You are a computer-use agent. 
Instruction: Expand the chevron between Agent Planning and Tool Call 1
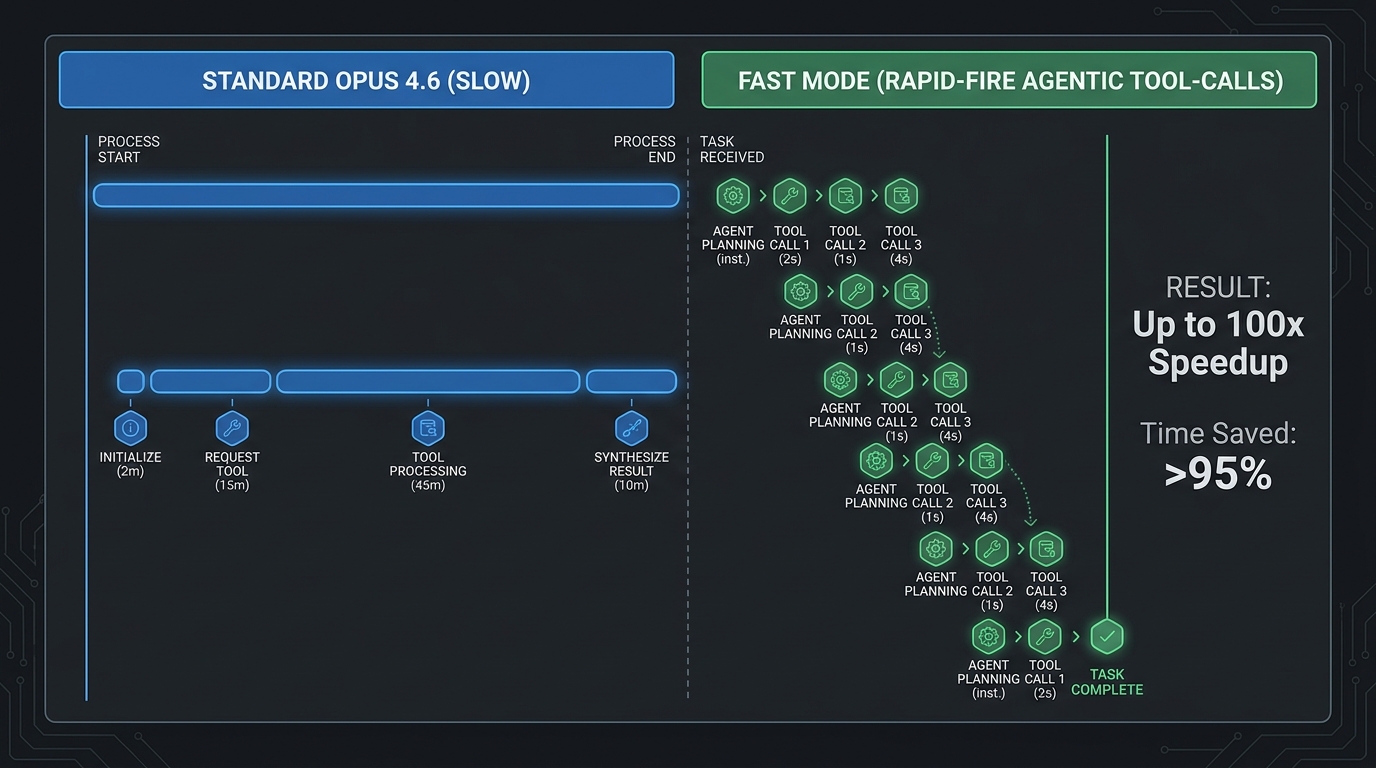761,195
